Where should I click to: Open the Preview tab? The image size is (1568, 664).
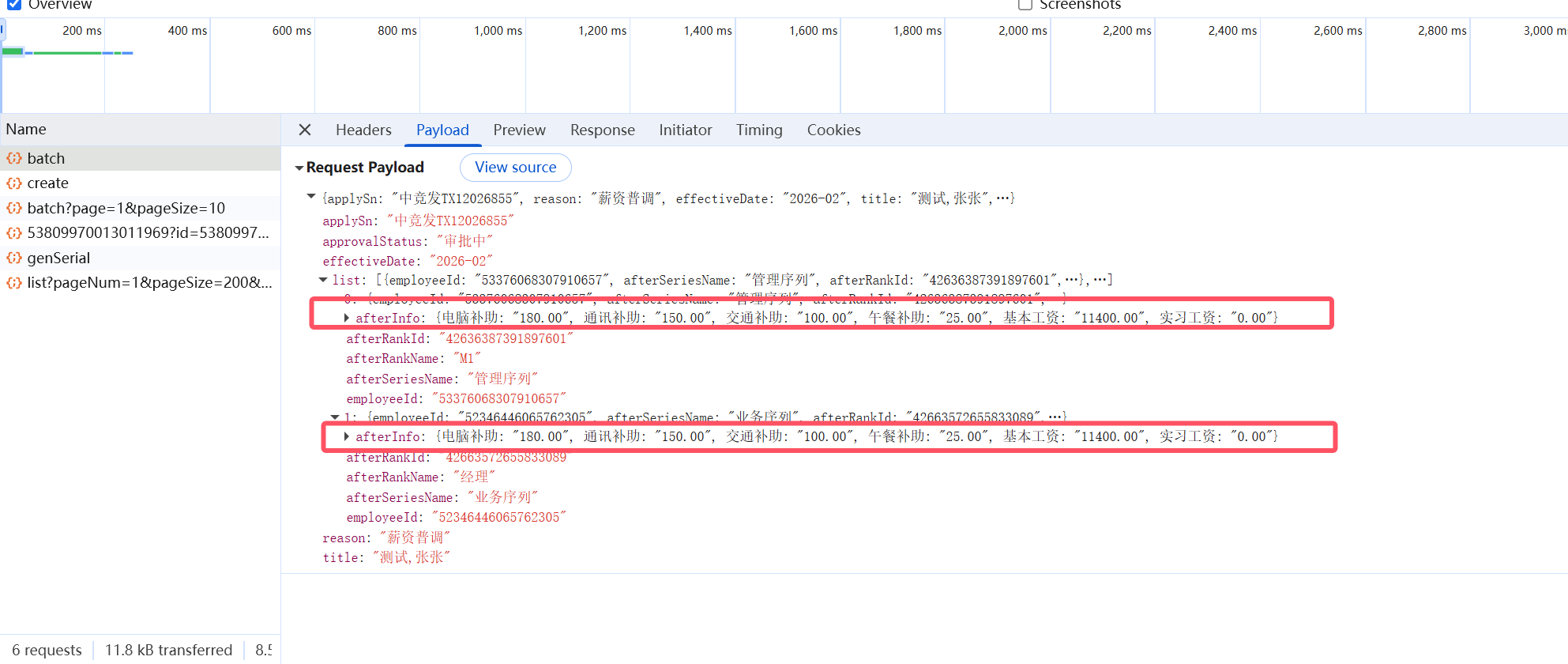[x=519, y=130]
